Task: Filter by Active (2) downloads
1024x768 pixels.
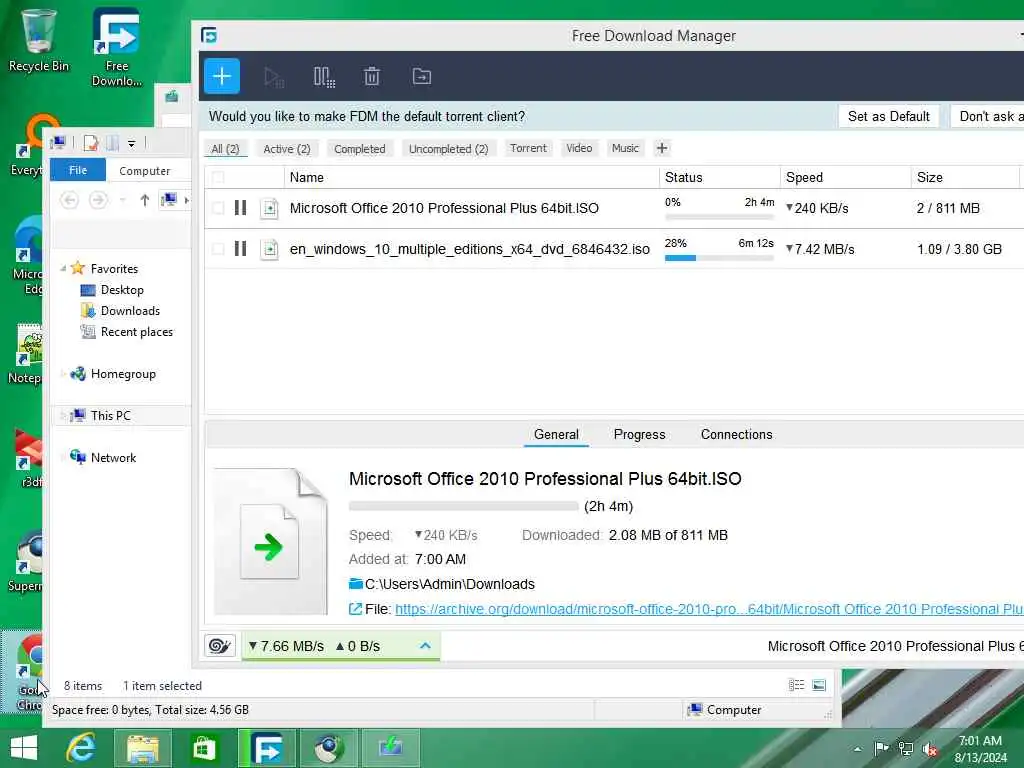Action: (287, 149)
